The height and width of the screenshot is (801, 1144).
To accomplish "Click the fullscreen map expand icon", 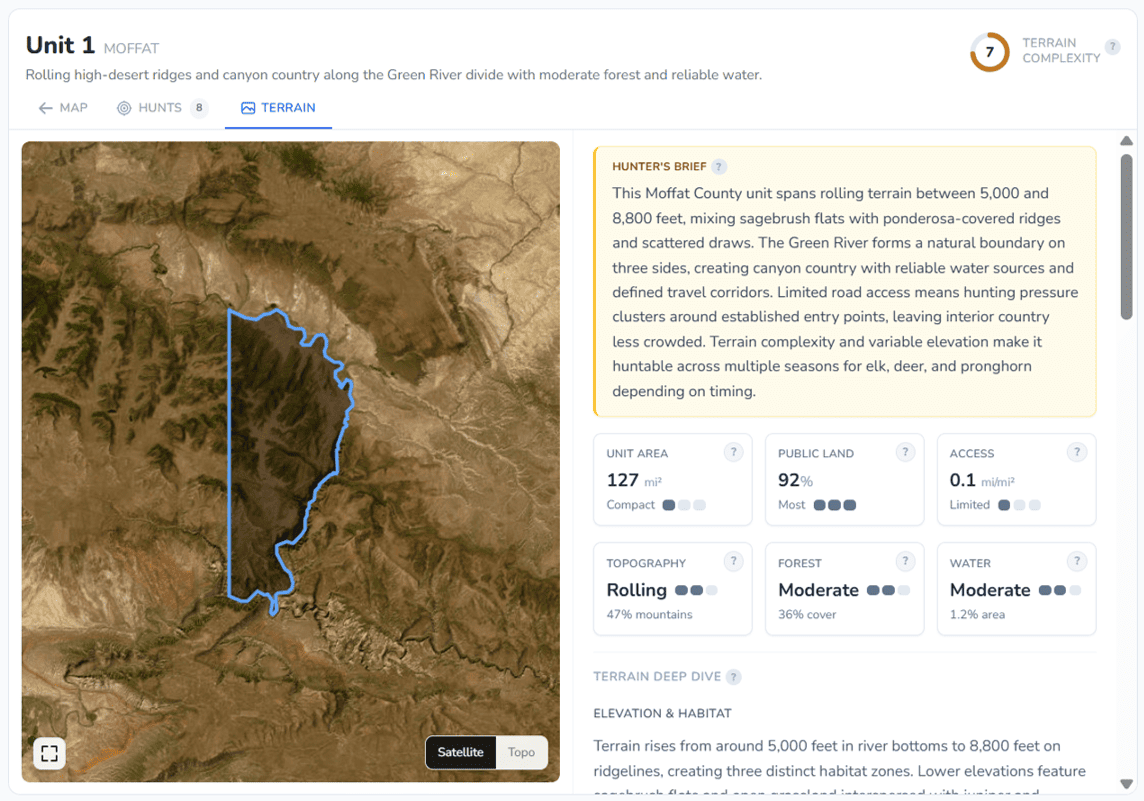I will point(50,753).
